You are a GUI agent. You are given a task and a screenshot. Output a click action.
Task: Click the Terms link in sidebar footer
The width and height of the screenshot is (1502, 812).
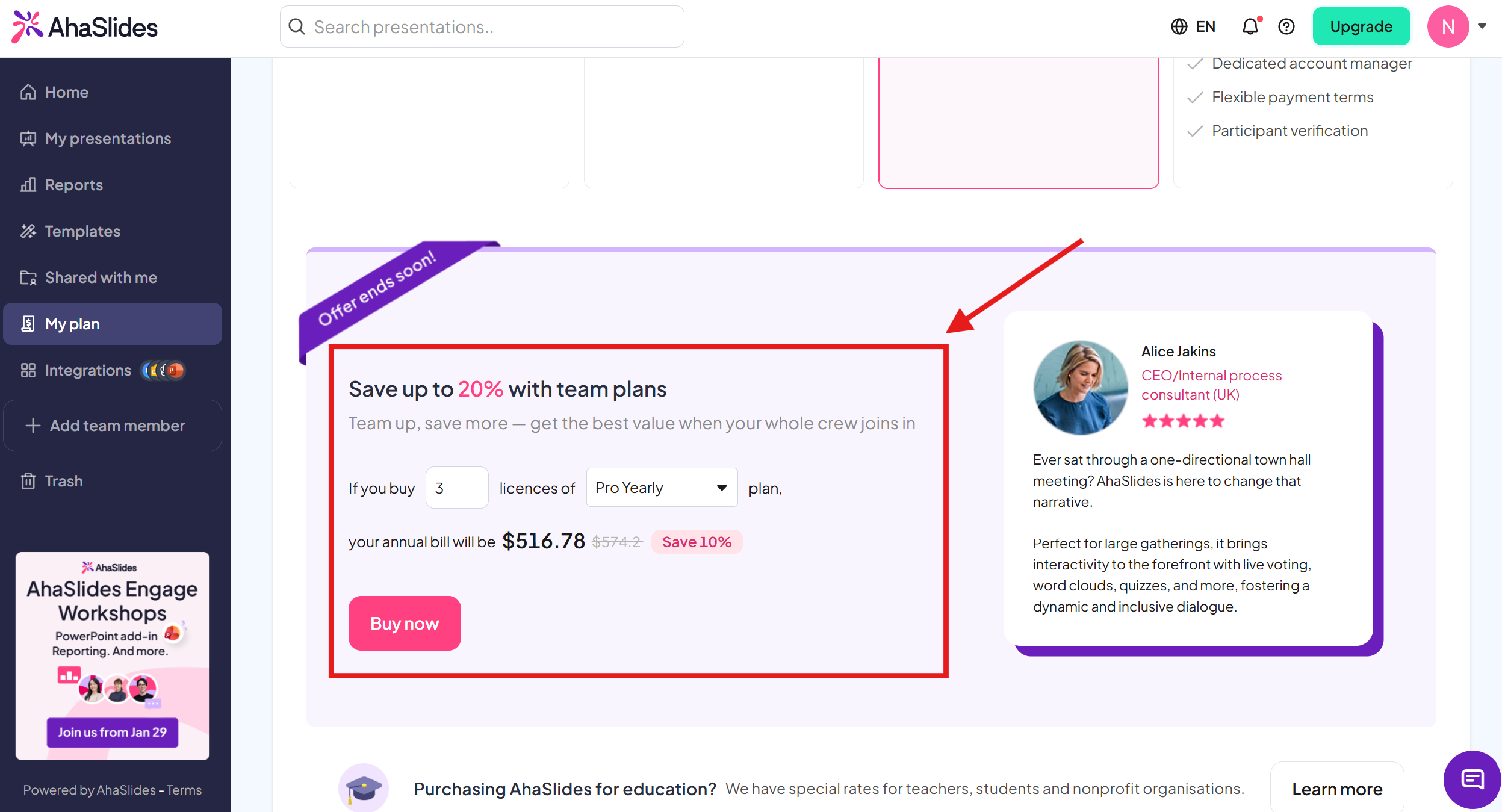[184, 790]
